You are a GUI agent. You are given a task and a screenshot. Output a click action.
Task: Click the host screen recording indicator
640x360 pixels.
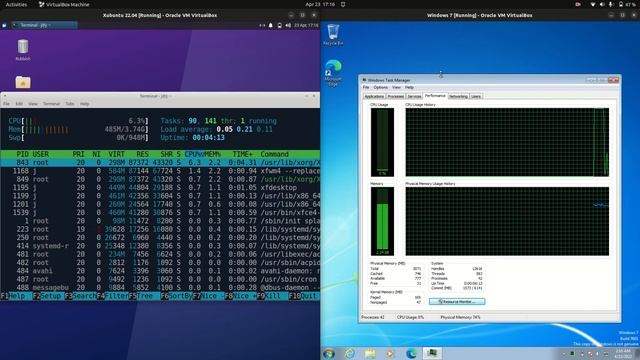pos(578,4)
